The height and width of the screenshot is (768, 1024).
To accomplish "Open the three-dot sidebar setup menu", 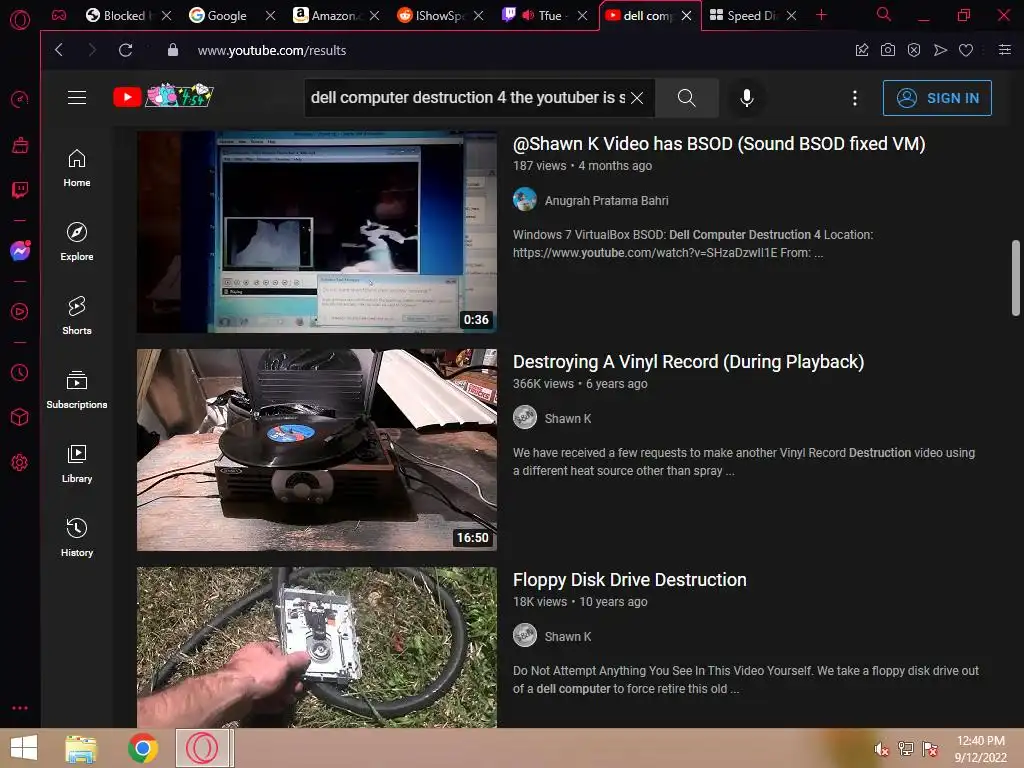I will pos(20,708).
